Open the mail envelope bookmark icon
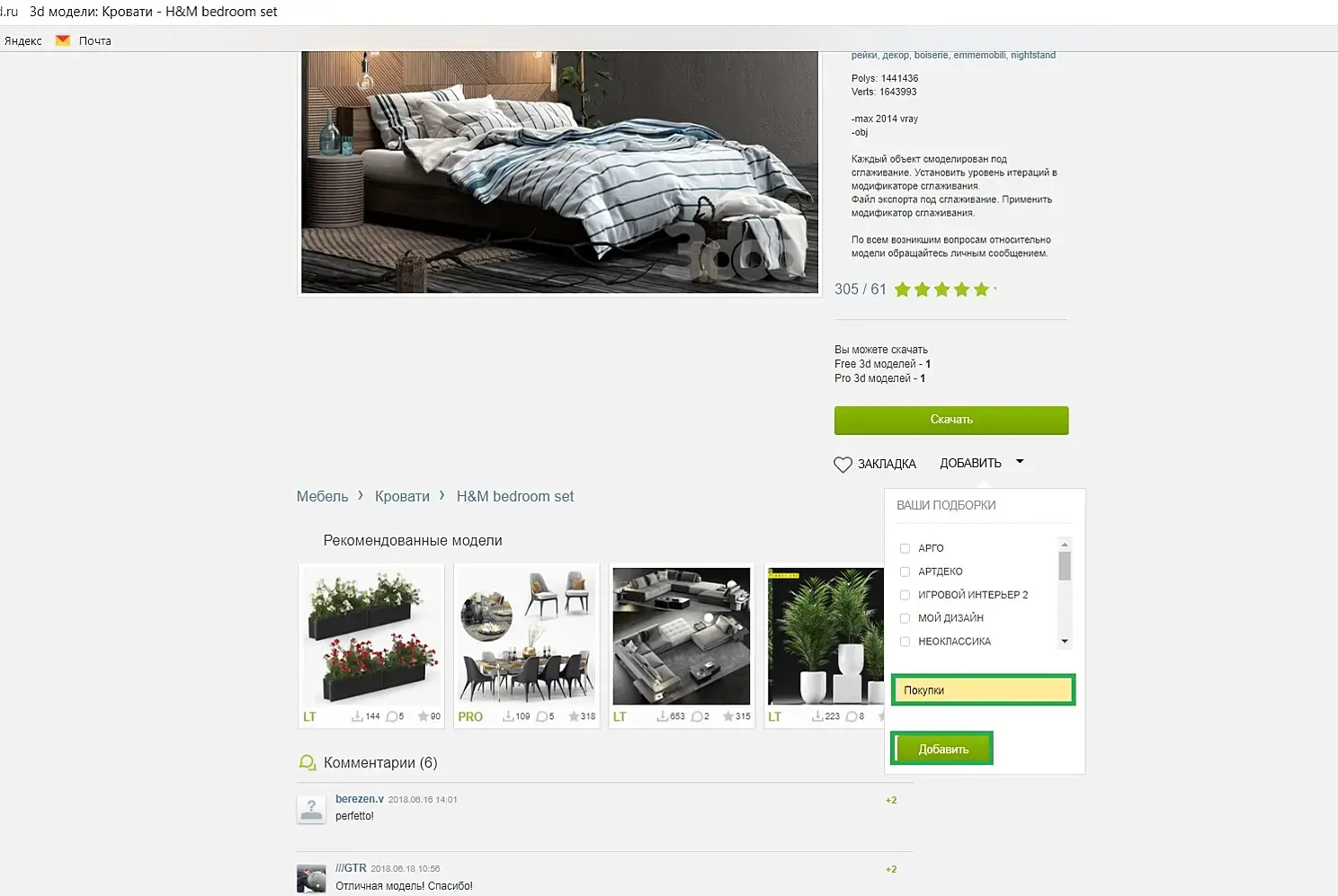The image size is (1338, 896). click(63, 40)
